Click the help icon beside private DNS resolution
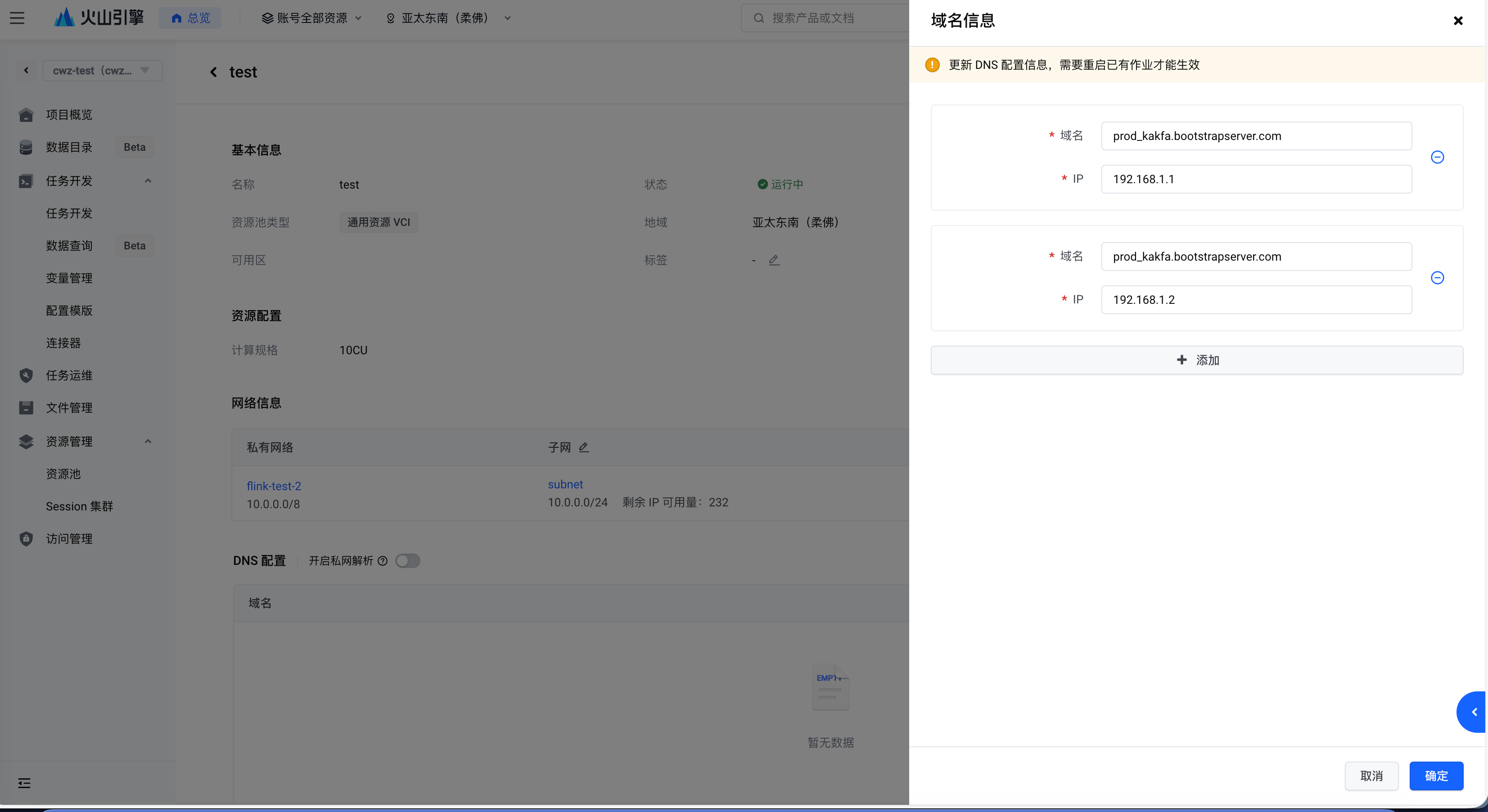1488x812 pixels. coord(383,561)
